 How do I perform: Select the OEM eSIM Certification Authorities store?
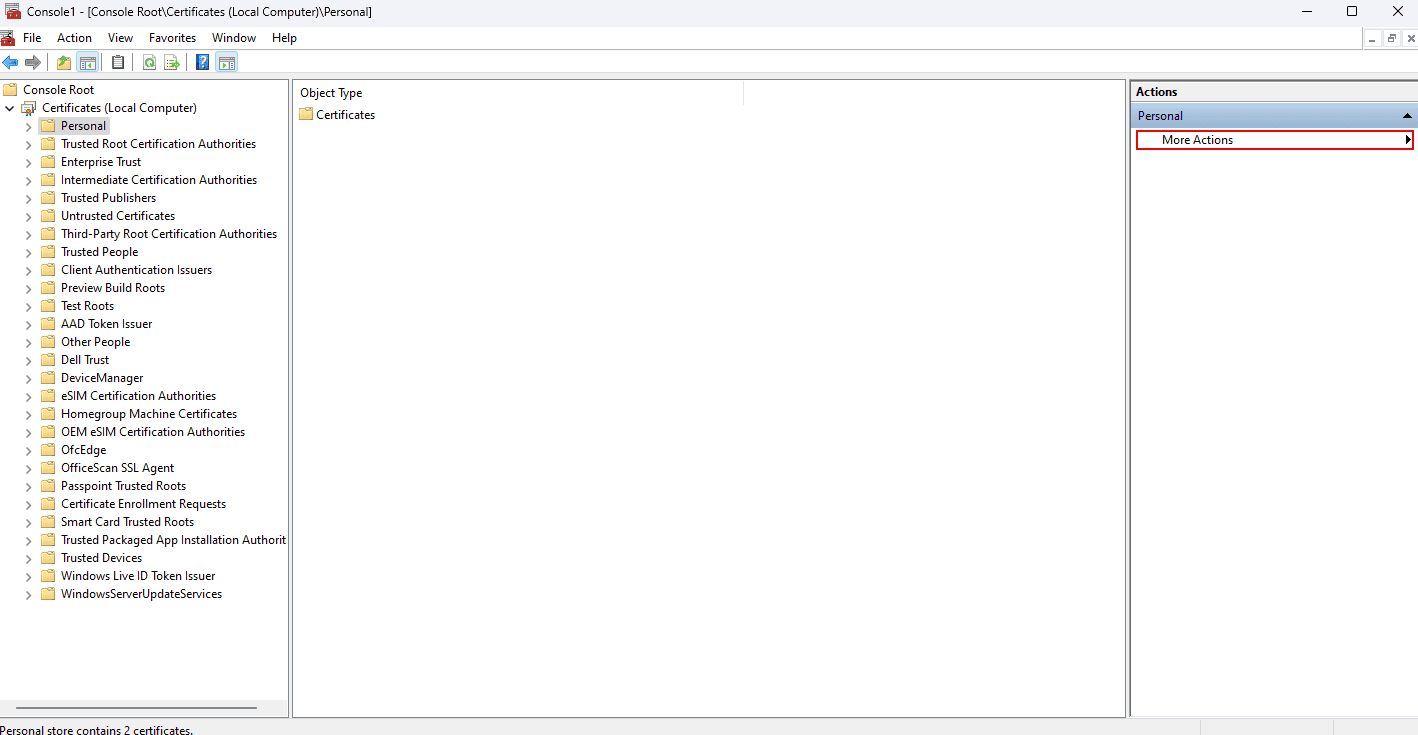[x=153, y=432]
